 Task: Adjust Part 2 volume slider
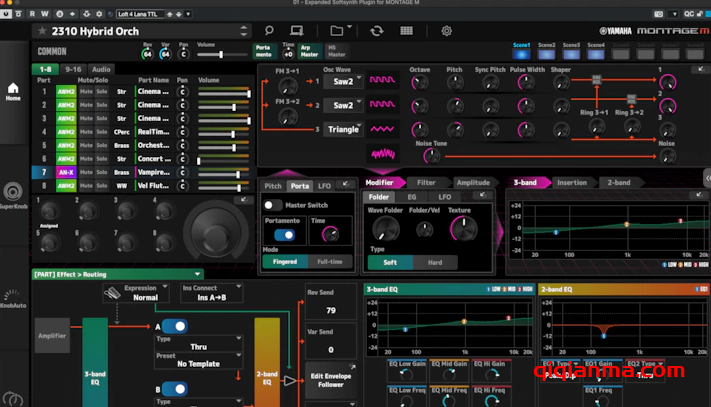click(x=224, y=107)
